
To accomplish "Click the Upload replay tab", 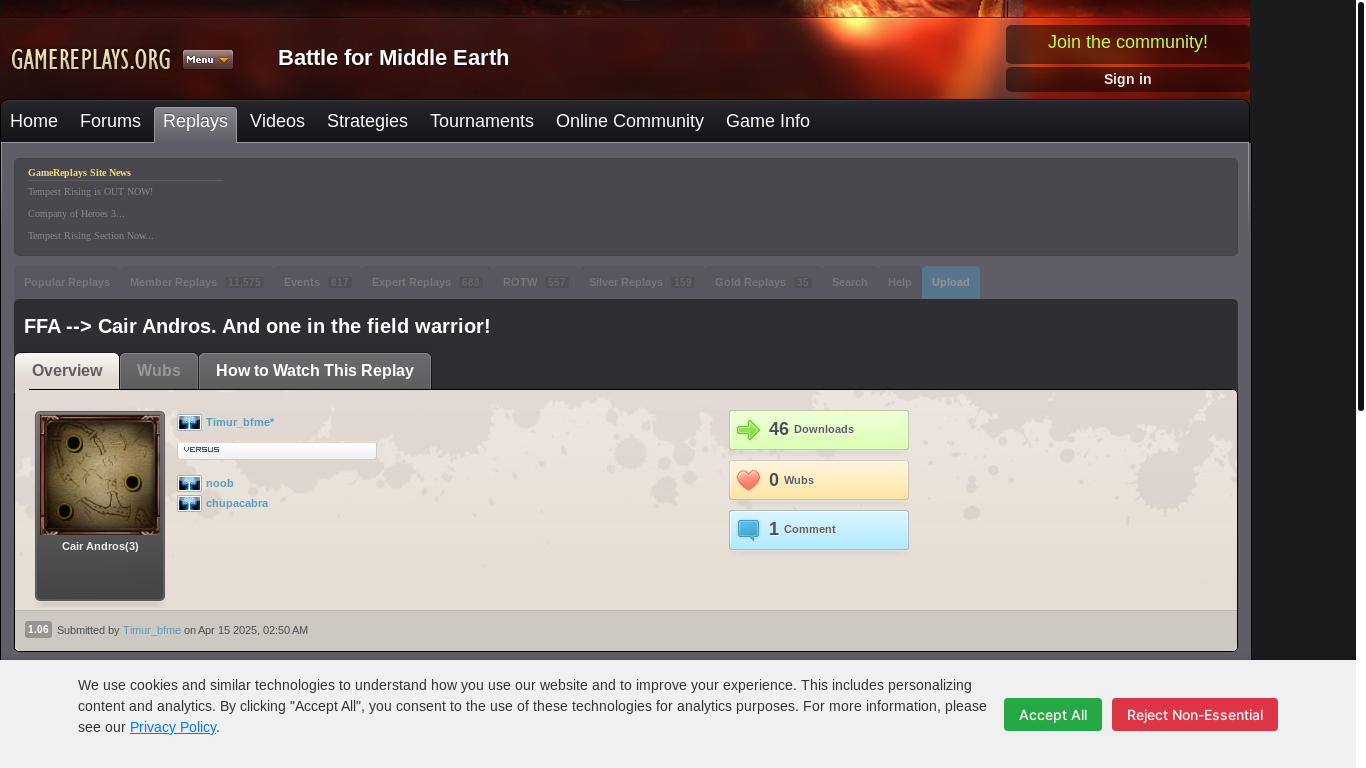I will tap(951, 283).
